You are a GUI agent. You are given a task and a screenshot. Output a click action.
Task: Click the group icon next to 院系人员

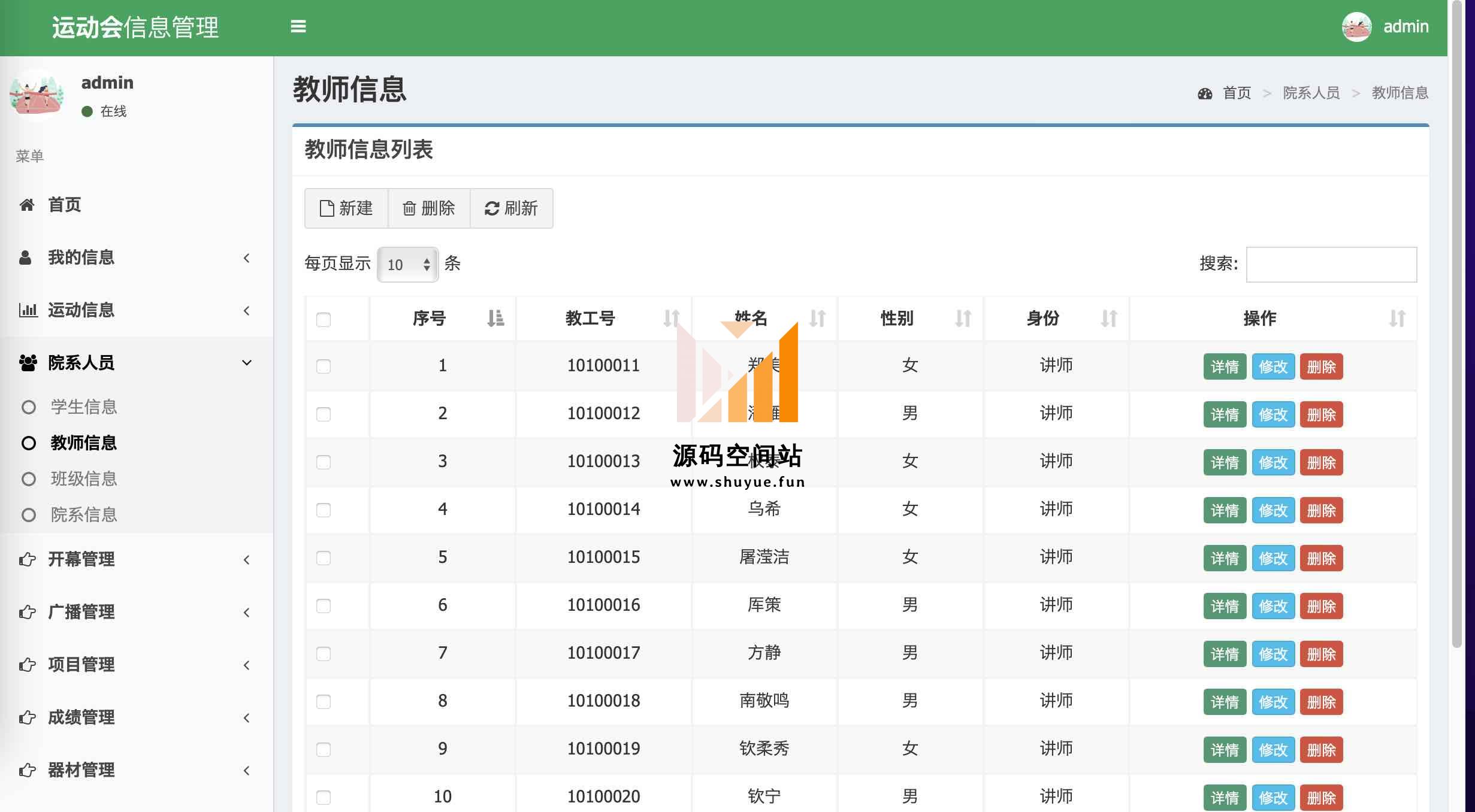tap(28, 363)
